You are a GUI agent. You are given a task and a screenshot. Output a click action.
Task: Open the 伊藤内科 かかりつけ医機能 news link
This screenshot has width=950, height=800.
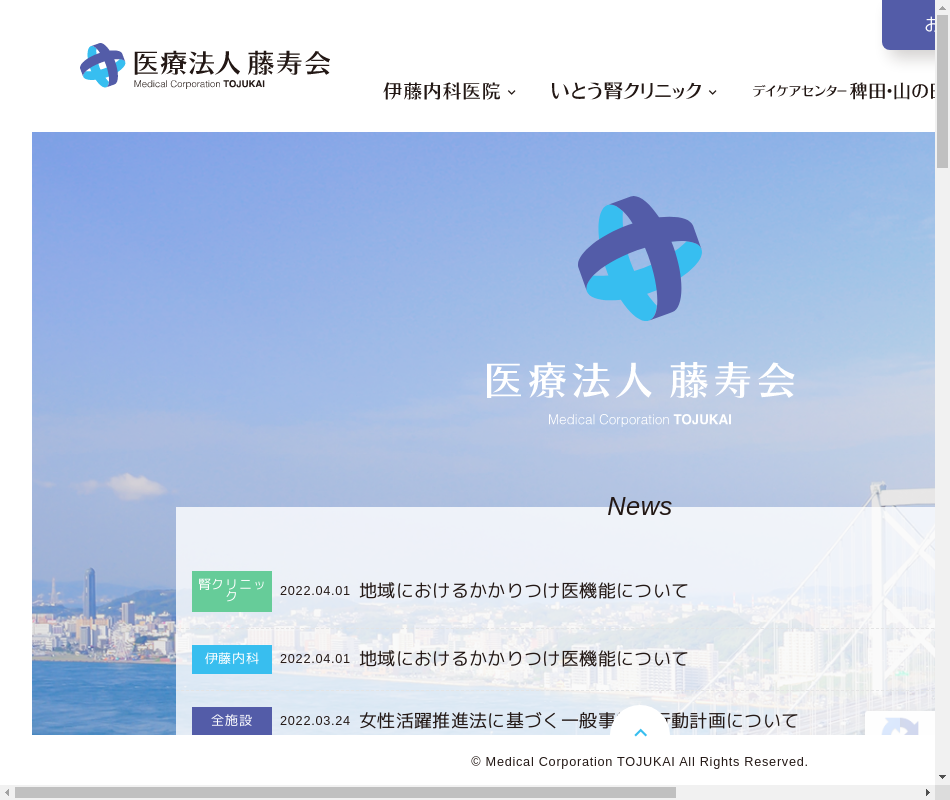click(523, 659)
